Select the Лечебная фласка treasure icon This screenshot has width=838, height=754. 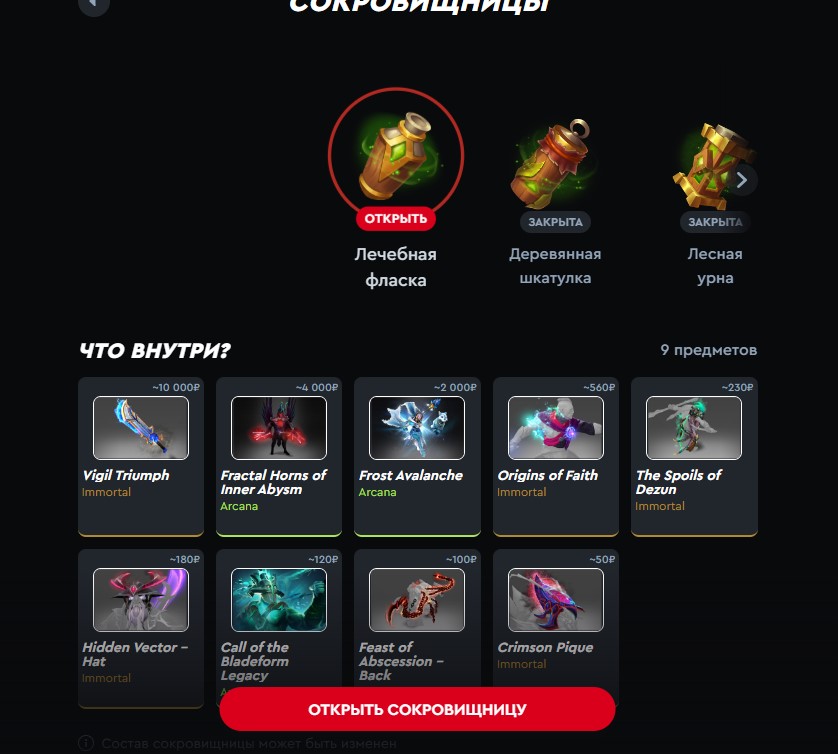395,155
